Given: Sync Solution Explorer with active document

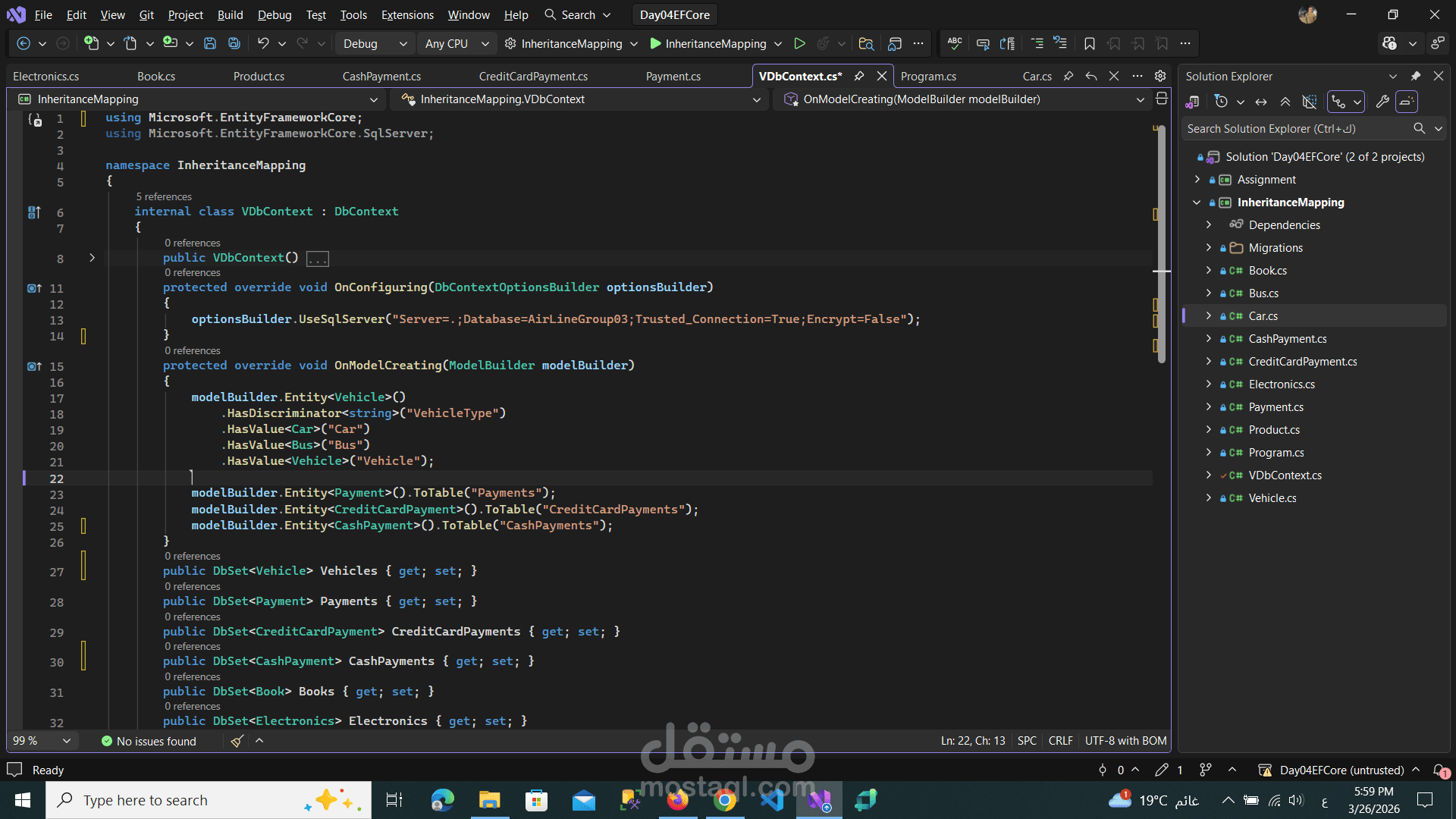Looking at the screenshot, I should (x=1260, y=101).
